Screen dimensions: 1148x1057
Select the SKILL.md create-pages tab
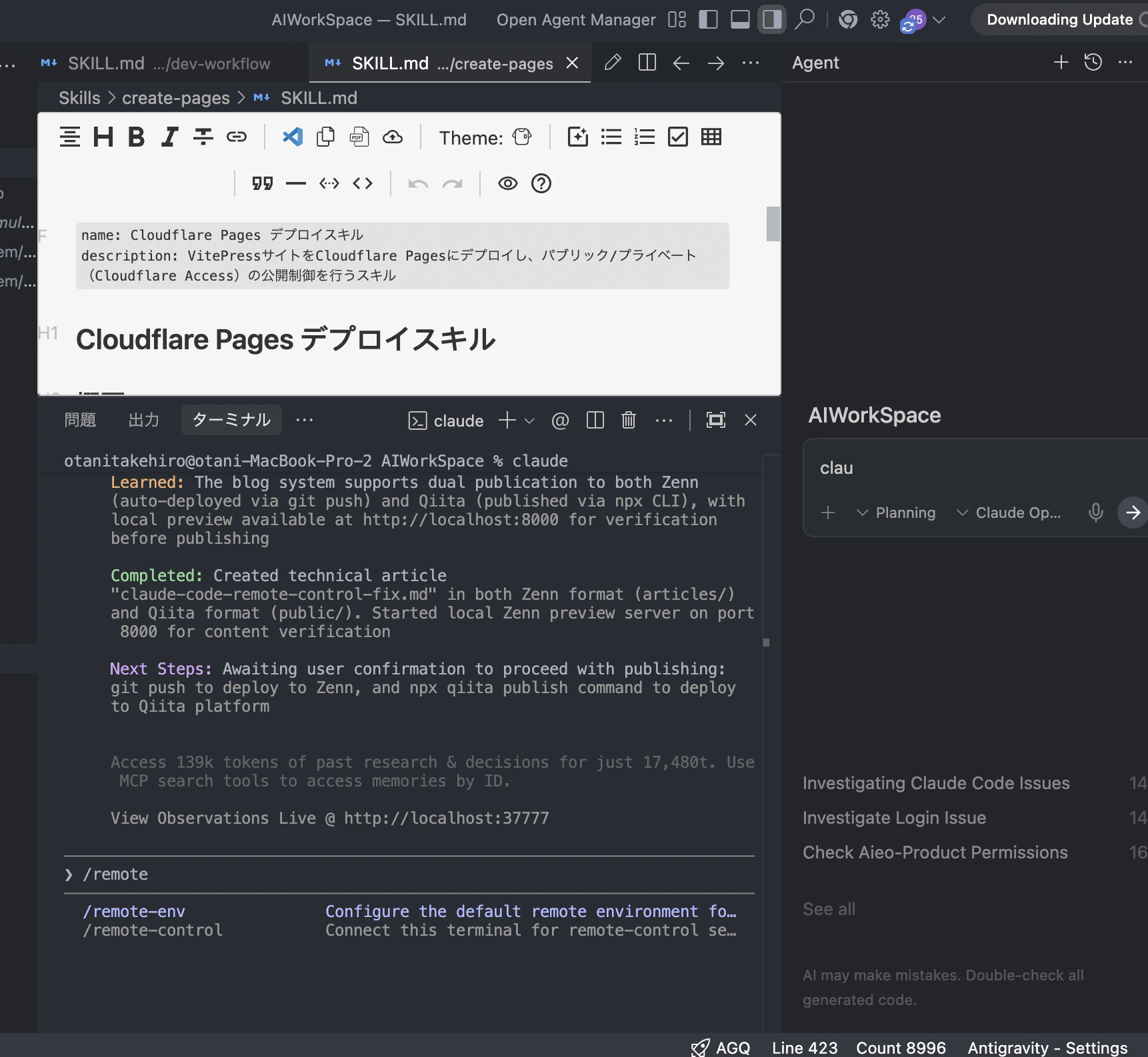point(450,63)
